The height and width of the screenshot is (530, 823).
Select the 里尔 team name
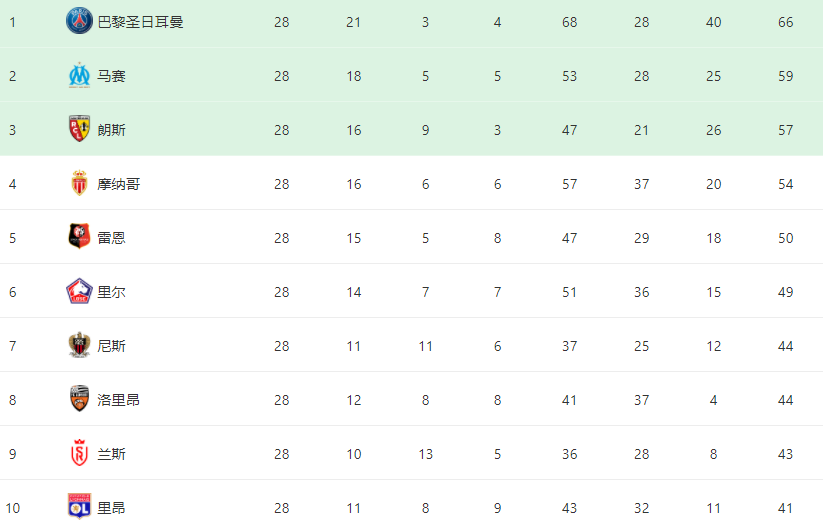112,292
